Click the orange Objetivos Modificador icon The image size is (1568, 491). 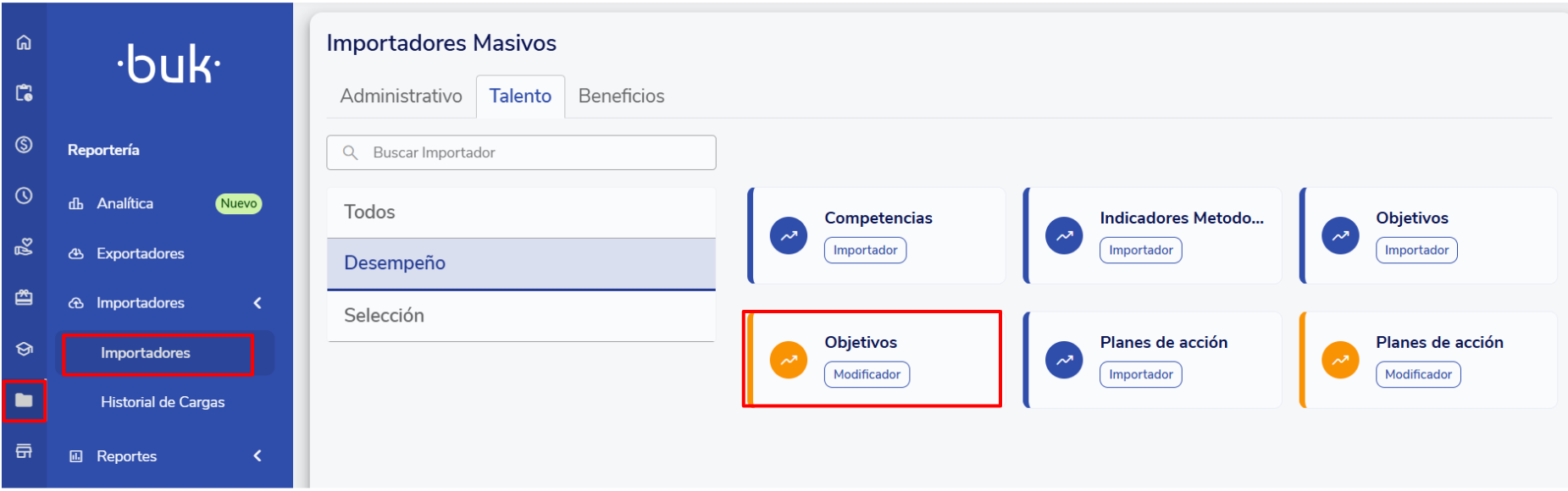click(788, 361)
